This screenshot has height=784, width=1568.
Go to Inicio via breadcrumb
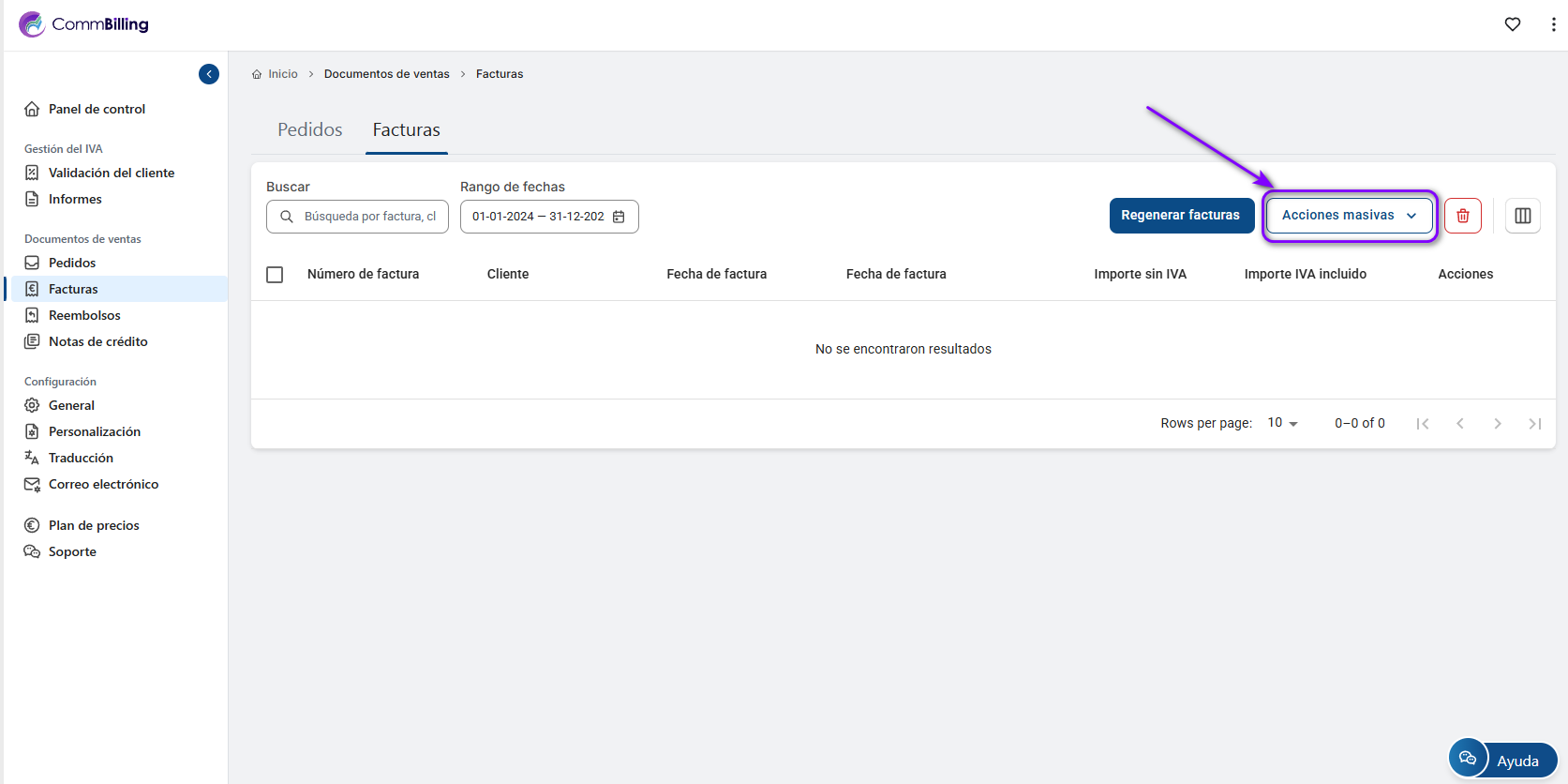pos(282,74)
